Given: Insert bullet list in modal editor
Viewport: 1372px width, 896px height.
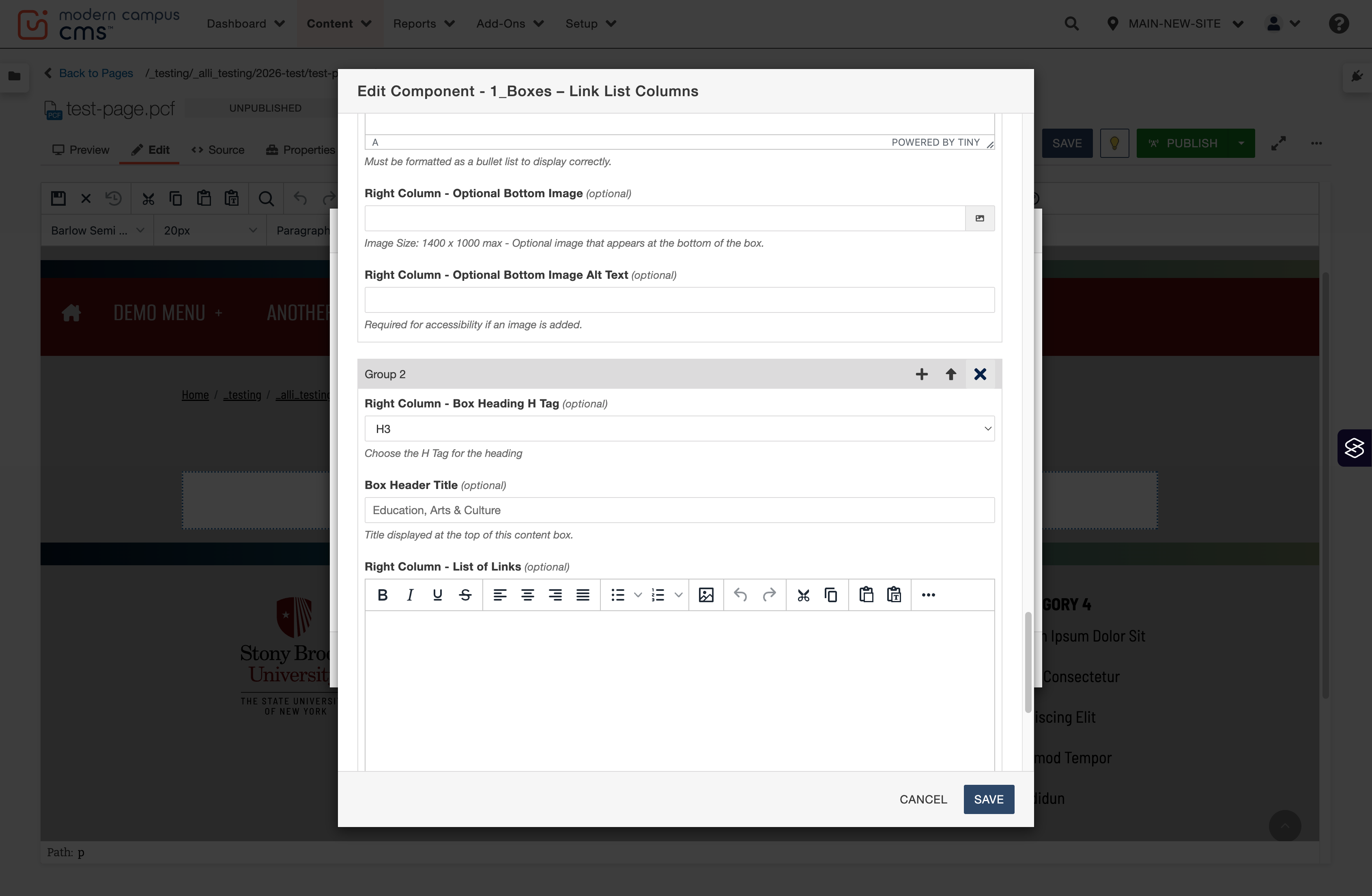Looking at the screenshot, I should (618, 595).
